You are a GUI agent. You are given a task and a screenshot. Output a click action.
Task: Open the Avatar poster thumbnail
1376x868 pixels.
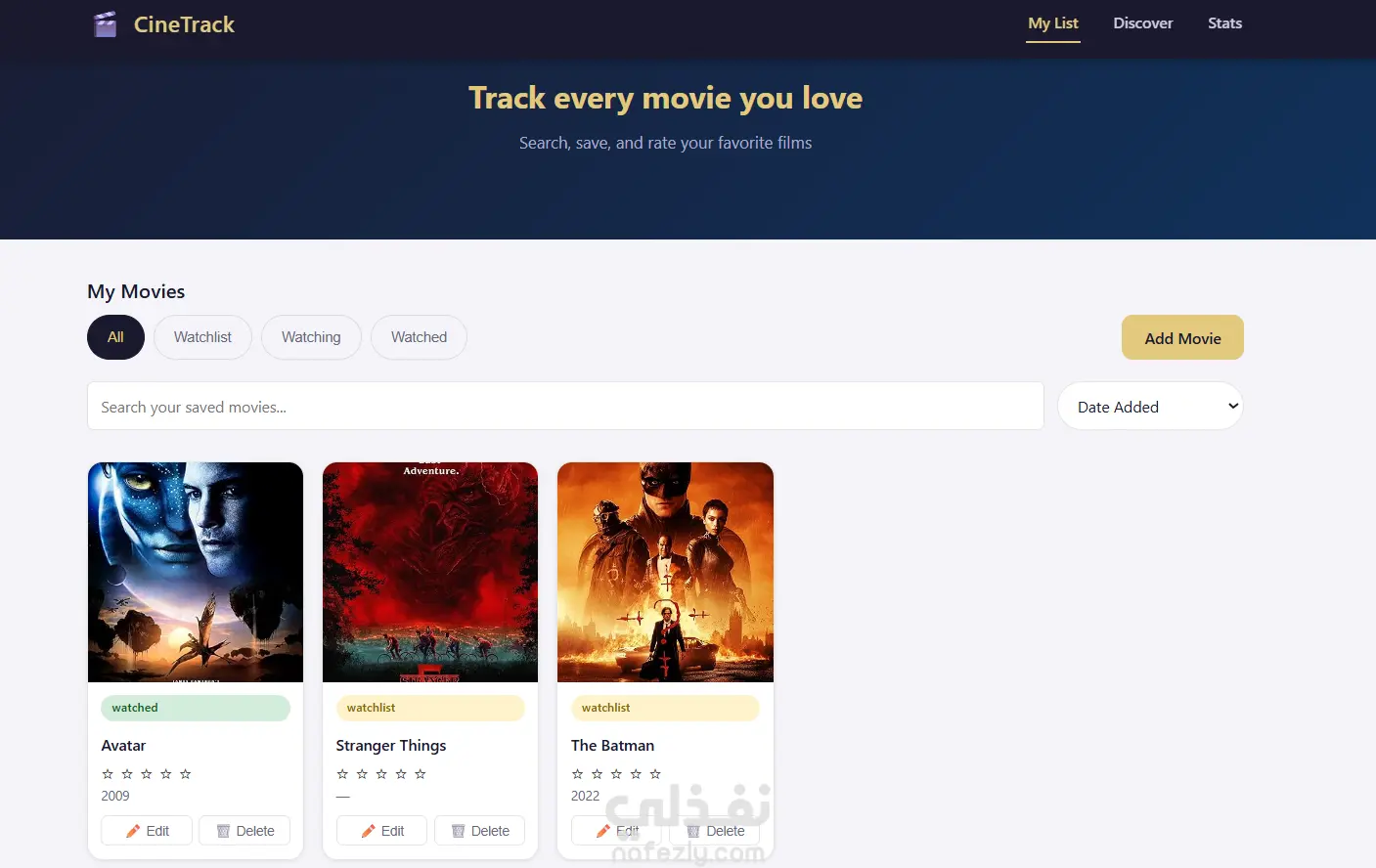pyautogui.click(x=196, y=572)
